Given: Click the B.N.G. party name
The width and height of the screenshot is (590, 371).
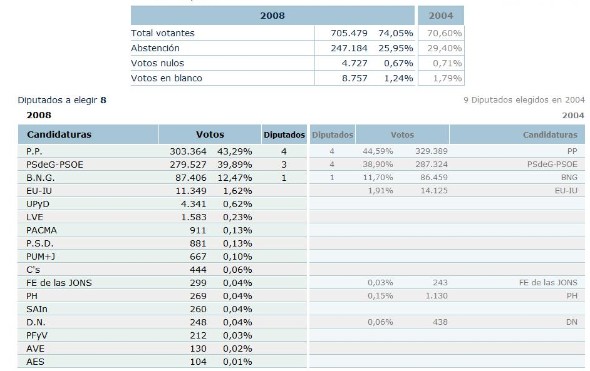Looking at the screenshot, I should click(x=40, y=178).
